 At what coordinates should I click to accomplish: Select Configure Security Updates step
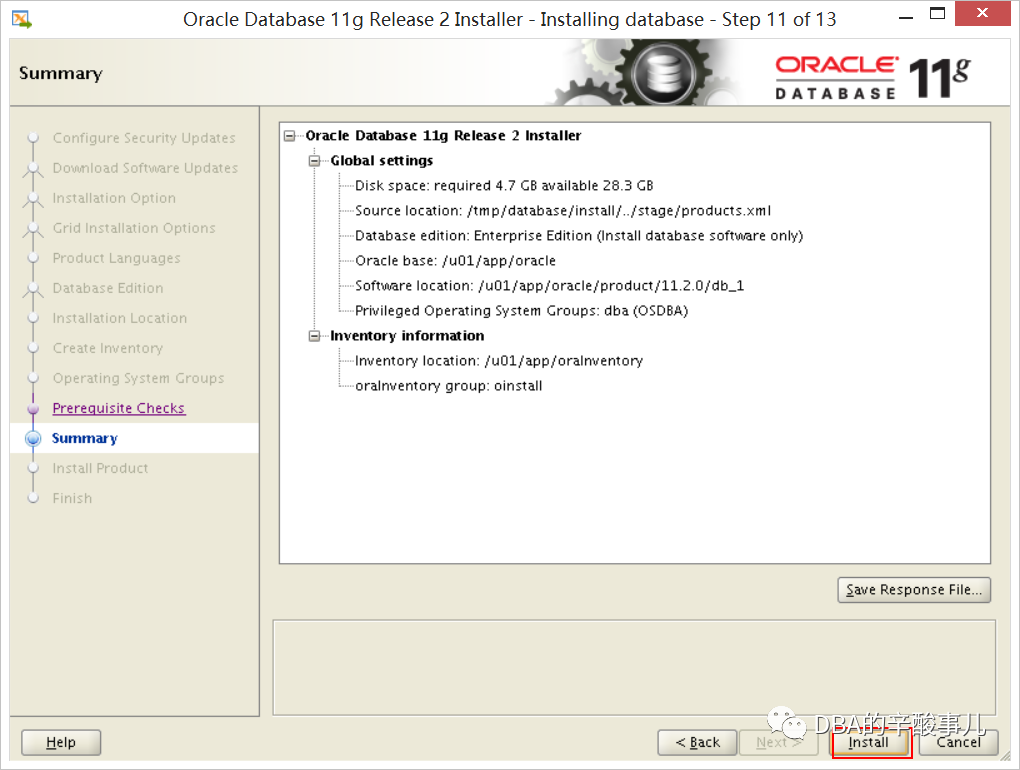click(144, 138)
